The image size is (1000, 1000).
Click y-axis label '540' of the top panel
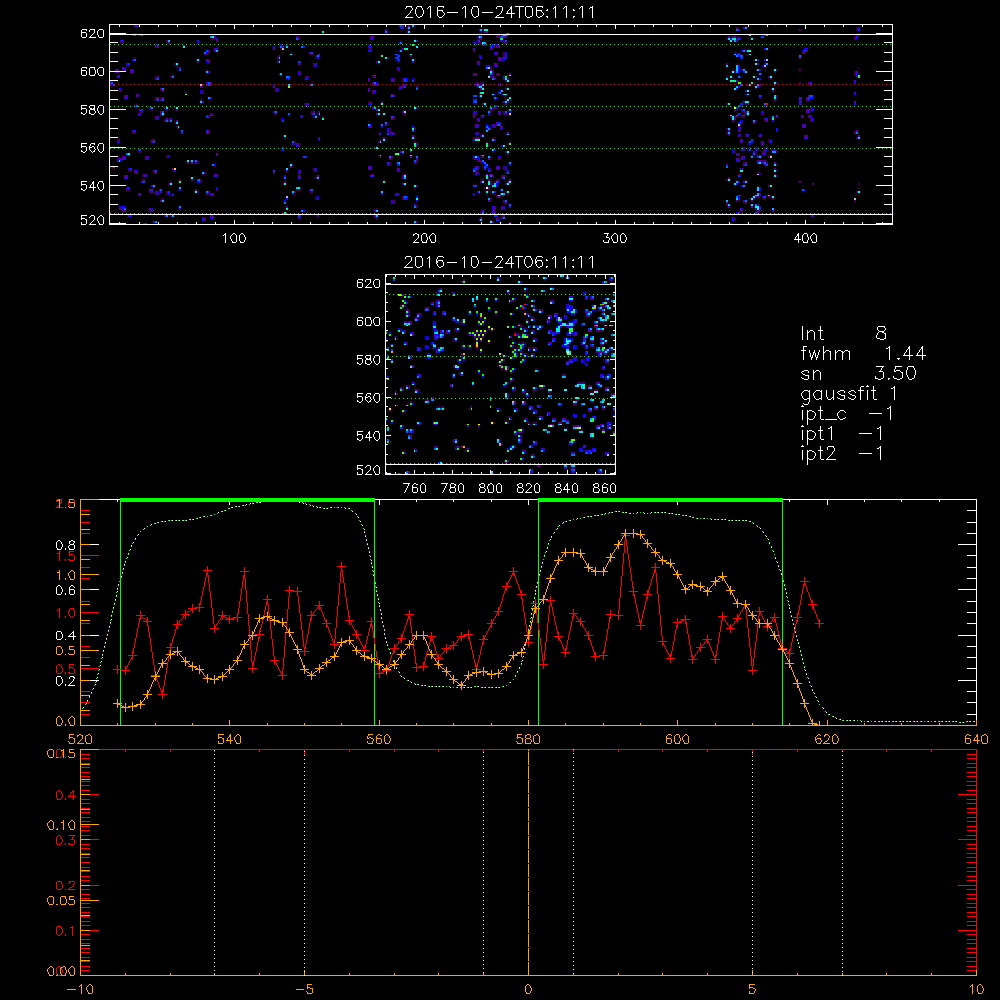coord(92,186)
